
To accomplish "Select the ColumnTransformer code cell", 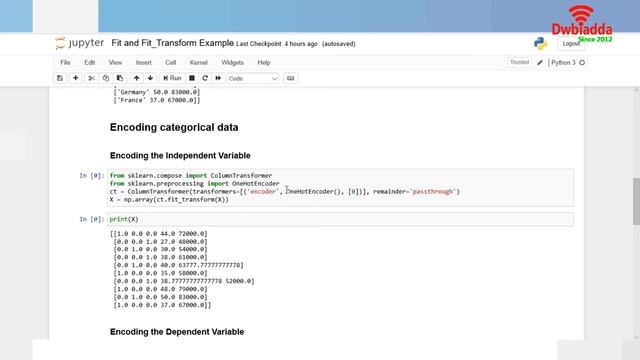I will (340, 187).
